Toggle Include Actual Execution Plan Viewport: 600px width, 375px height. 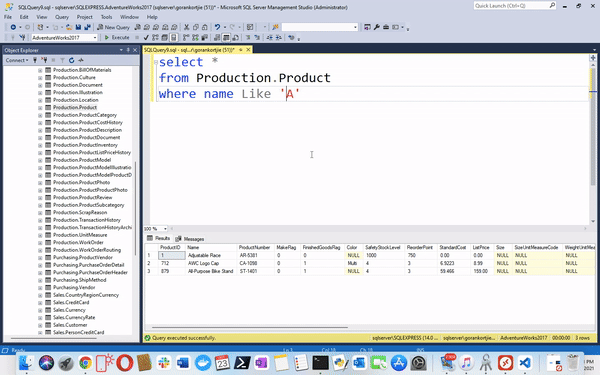tap(186, 38)
